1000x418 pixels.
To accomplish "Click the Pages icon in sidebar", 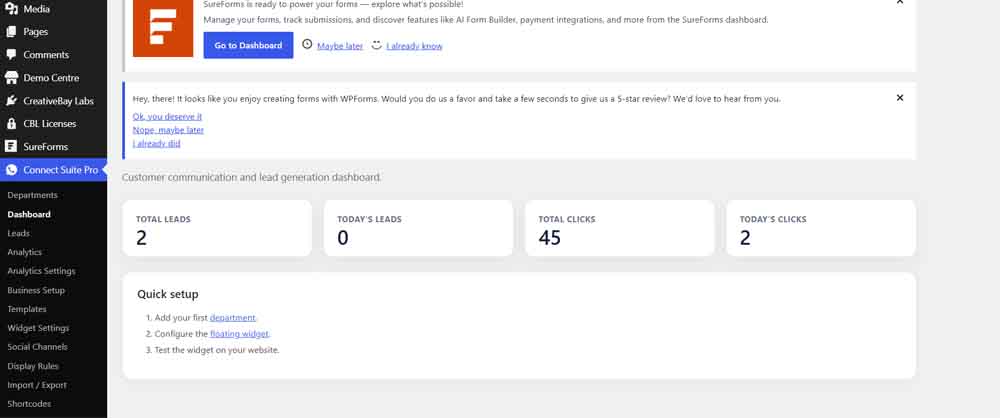I will [11, 32].
